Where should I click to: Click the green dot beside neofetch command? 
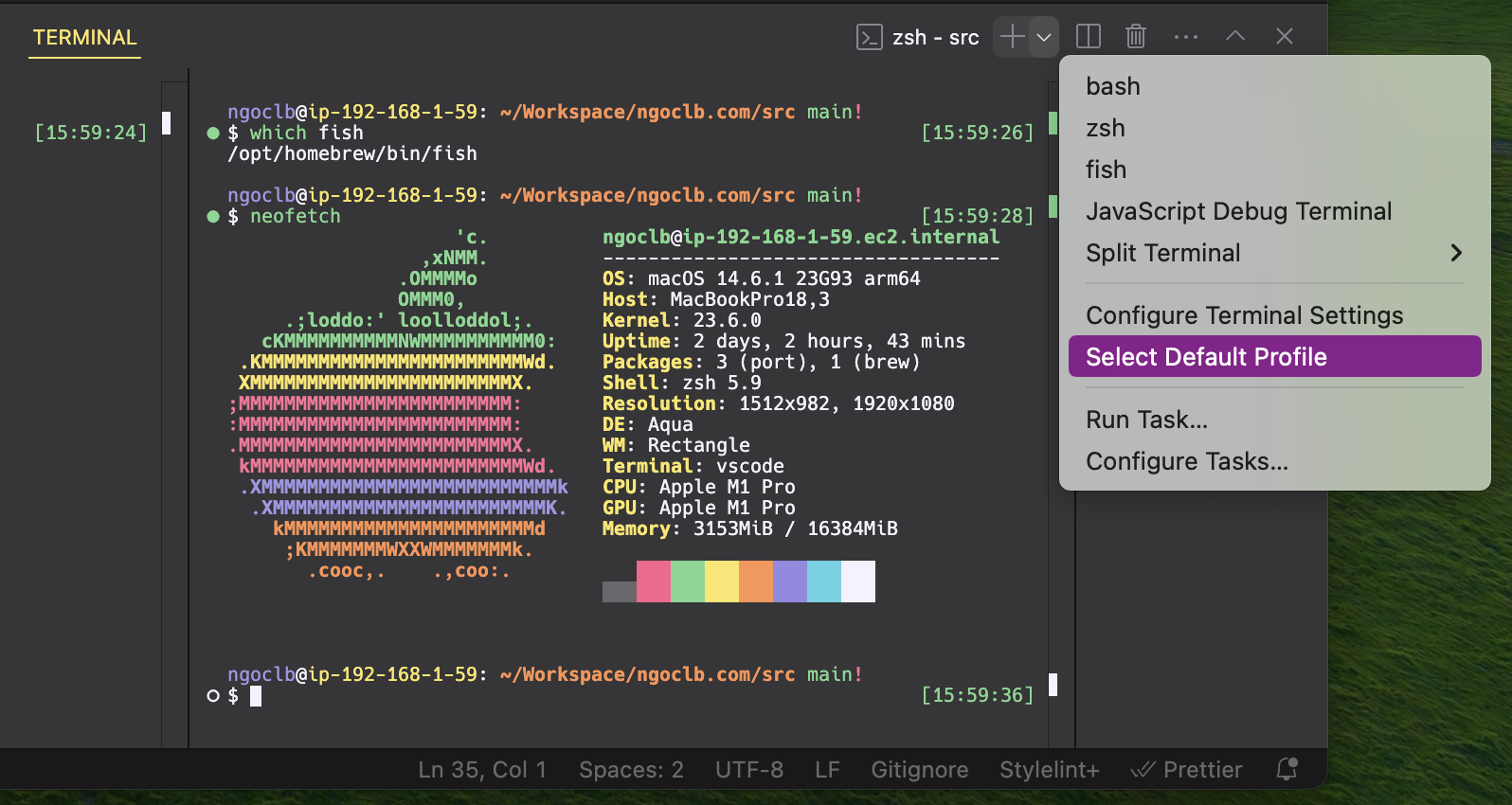pos(213,217)
